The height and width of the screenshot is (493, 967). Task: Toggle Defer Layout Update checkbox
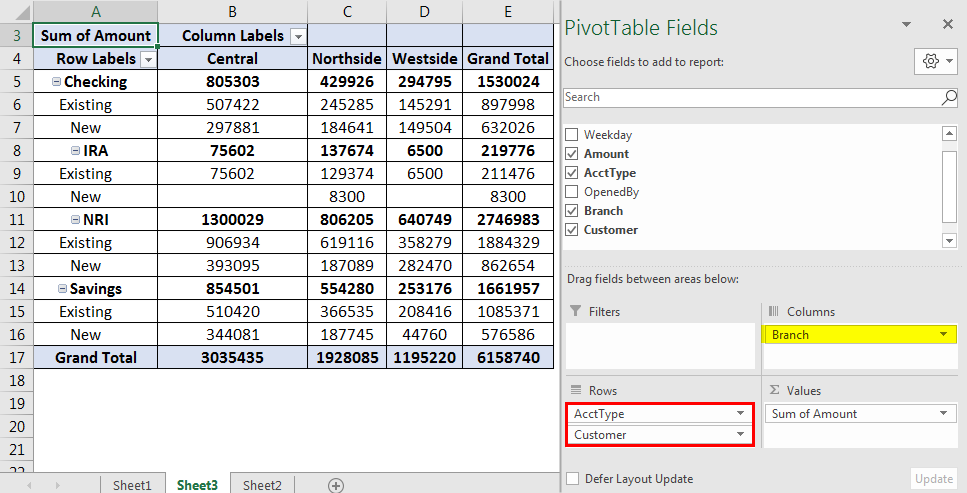pos(572,479)
